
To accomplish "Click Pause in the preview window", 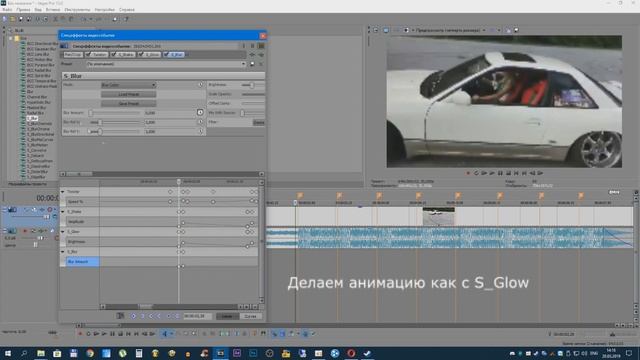I will (500, 173).
